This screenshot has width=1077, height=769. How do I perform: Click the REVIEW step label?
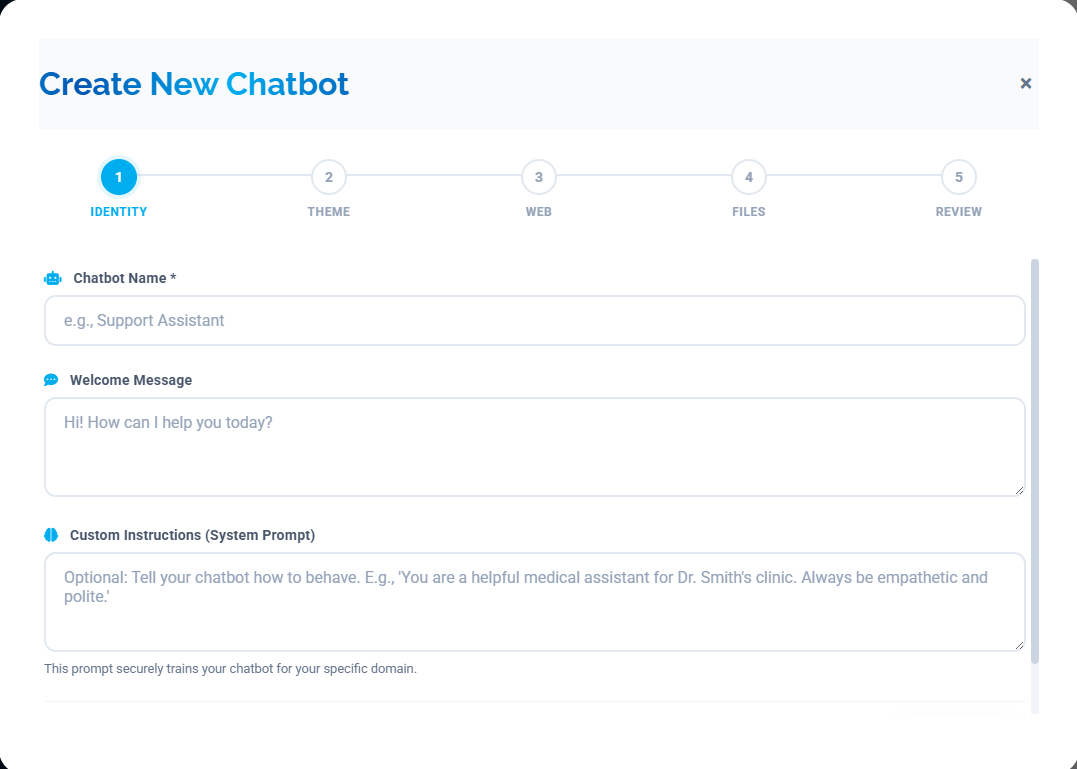tap(959, 211)
